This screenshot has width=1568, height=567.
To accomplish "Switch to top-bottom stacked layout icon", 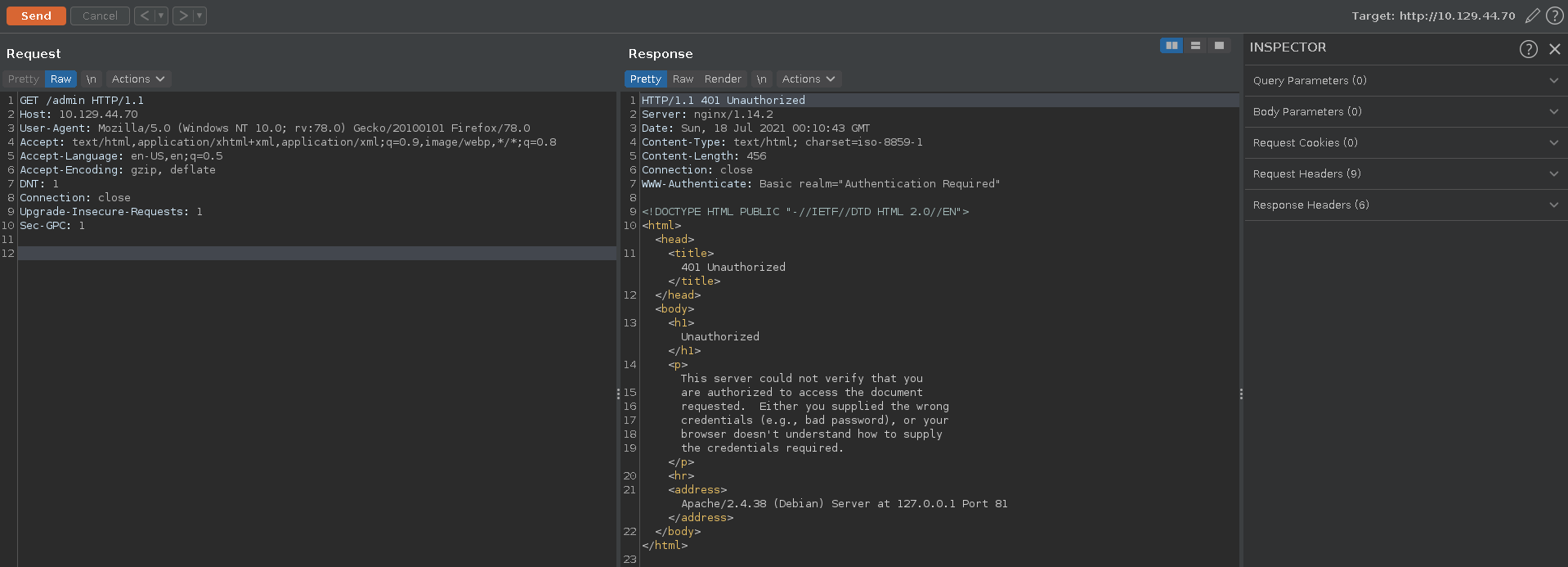I will [x=1195, y=46].
